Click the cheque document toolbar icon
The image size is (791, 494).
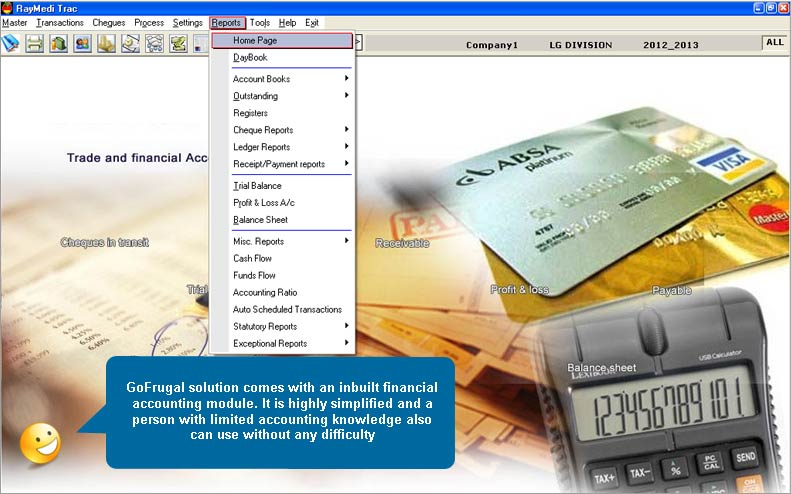[x=130, y=43]
